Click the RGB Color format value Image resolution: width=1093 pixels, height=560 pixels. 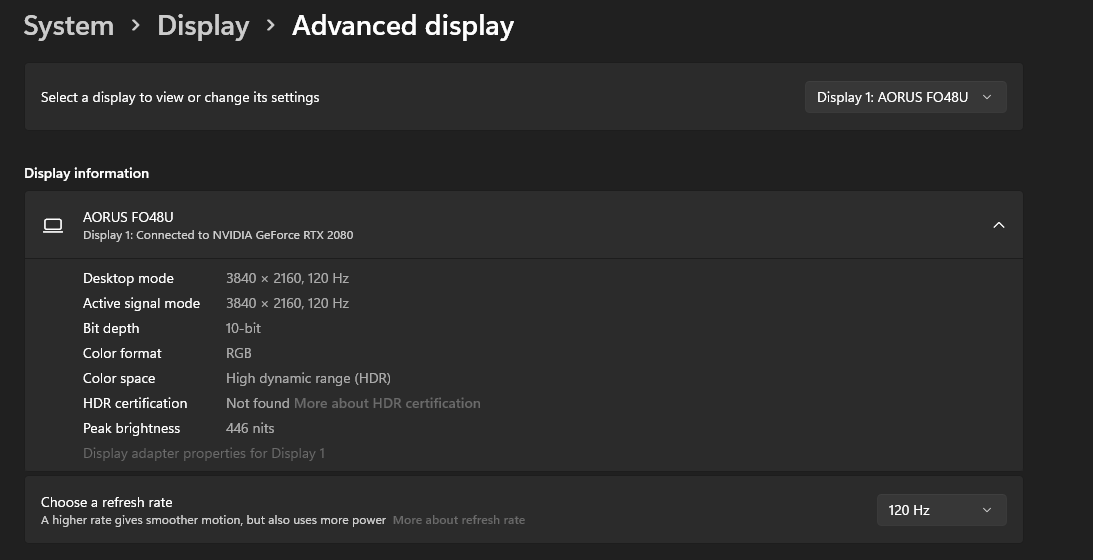point(239,353)
